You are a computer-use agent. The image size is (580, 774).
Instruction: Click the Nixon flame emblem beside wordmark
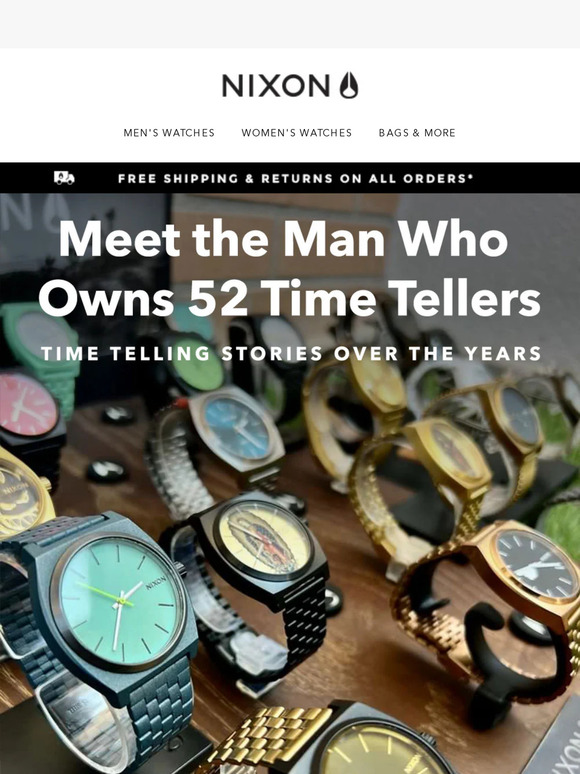tap(348, 85)
